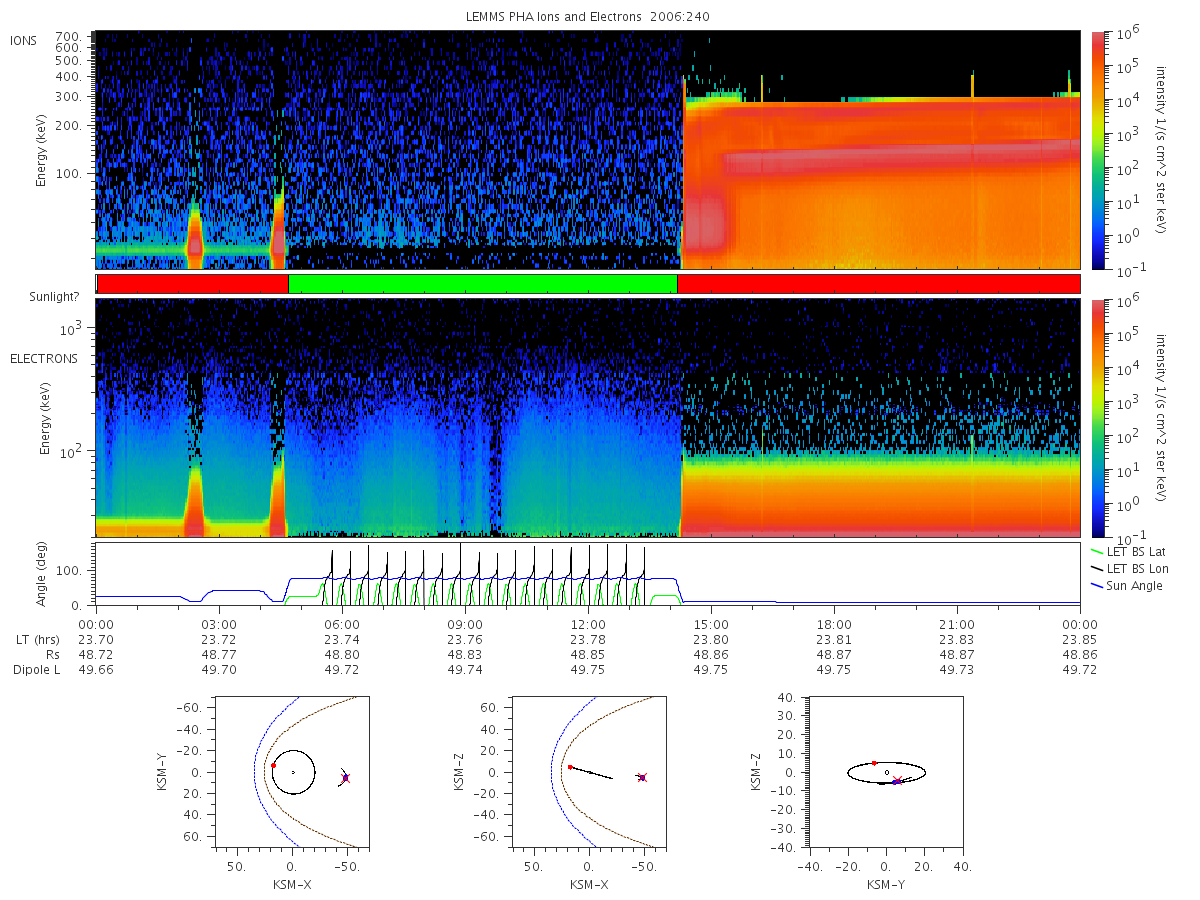
Task: Click the red spacecraft marker in the KSM-Y/KSM-Z plot
Action: (874, 763)
